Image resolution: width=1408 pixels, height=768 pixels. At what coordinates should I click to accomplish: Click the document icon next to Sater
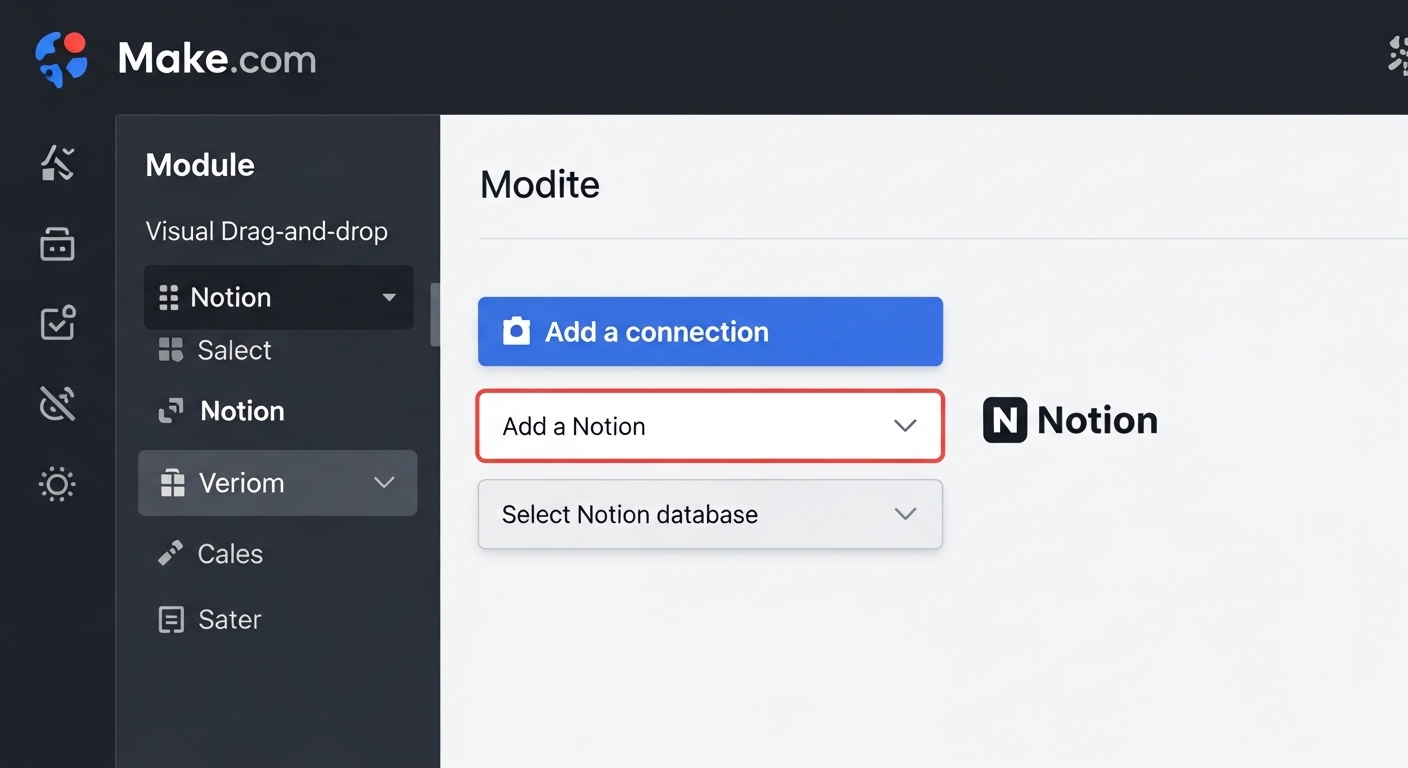(170, 619)
